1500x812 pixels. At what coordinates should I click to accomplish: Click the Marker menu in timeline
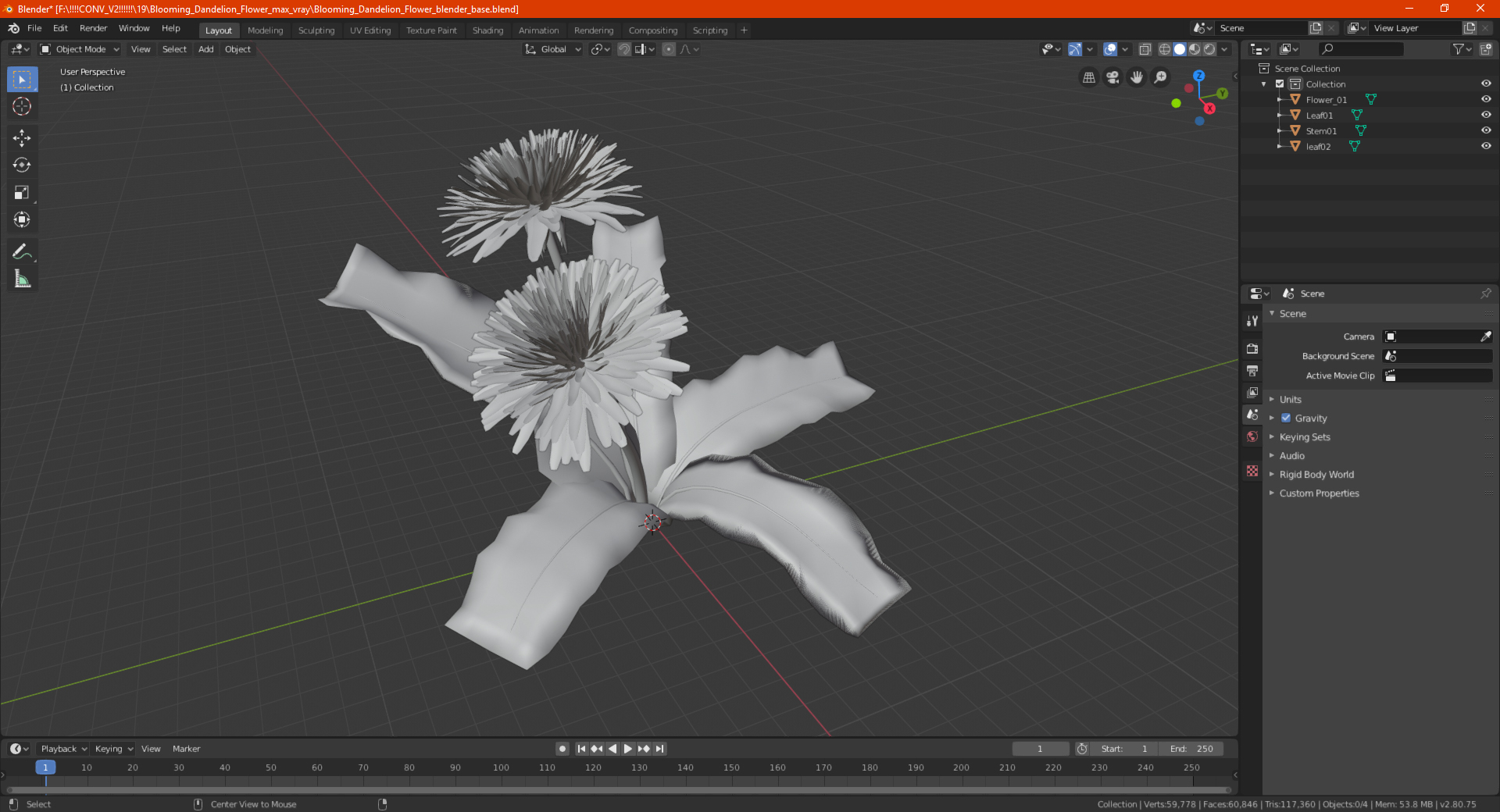coord(186,749)
